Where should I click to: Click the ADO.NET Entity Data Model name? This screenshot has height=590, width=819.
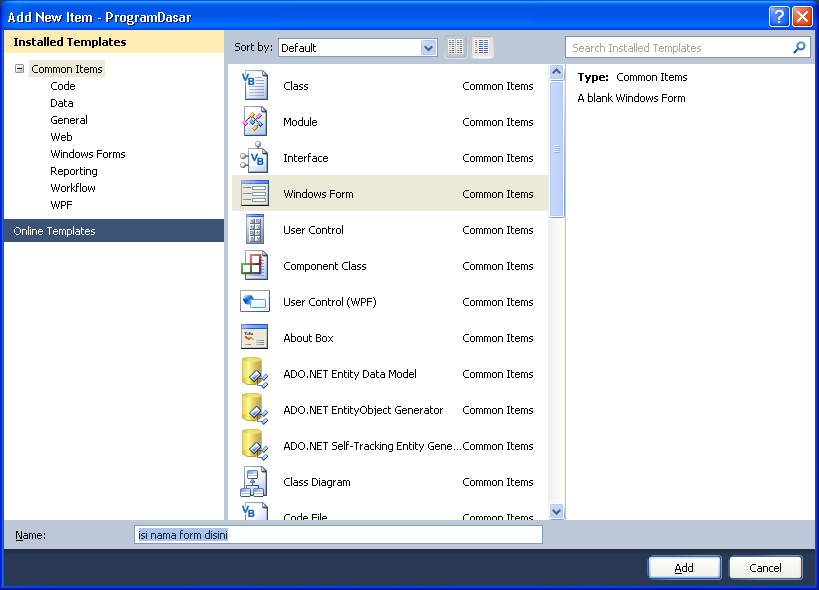pyautogui.click(x=350, y=374)
